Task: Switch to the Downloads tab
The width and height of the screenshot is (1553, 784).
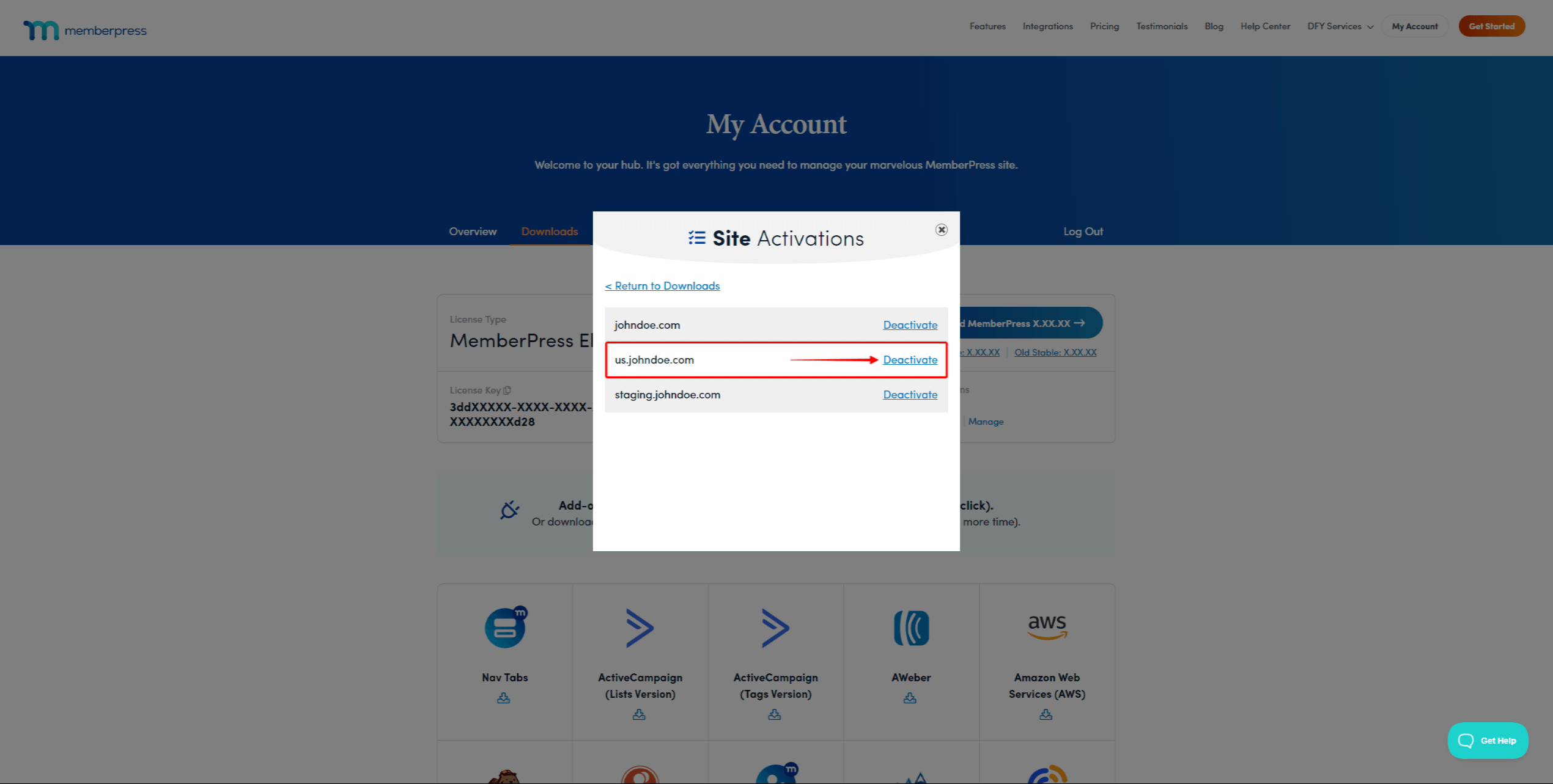Action: [549, 232]
